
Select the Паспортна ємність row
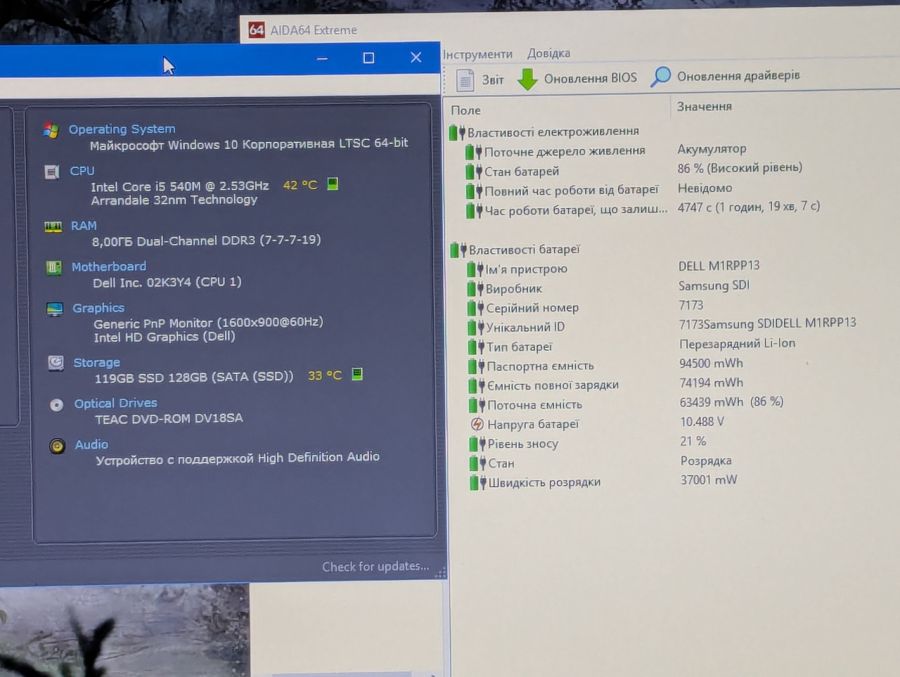pos(606,365)
